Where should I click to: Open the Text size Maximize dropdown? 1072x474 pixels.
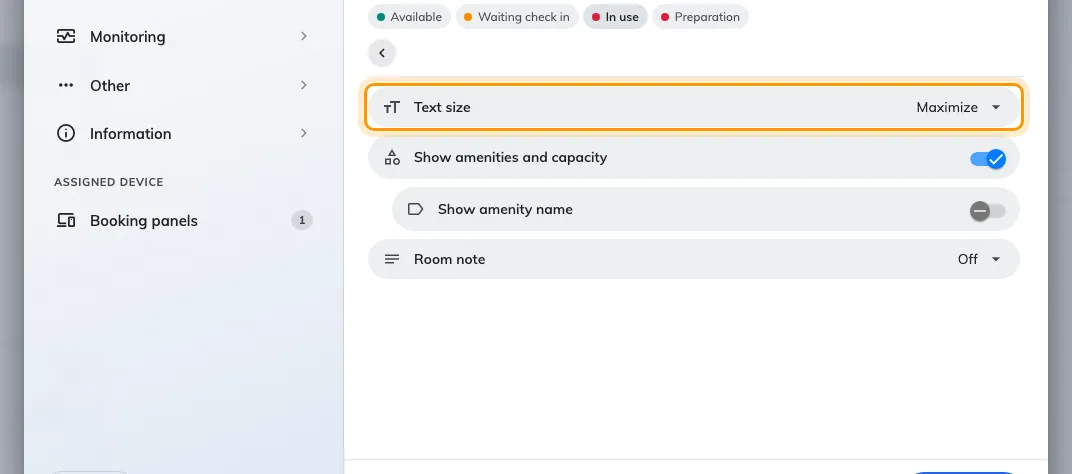(x=959, y=107)
